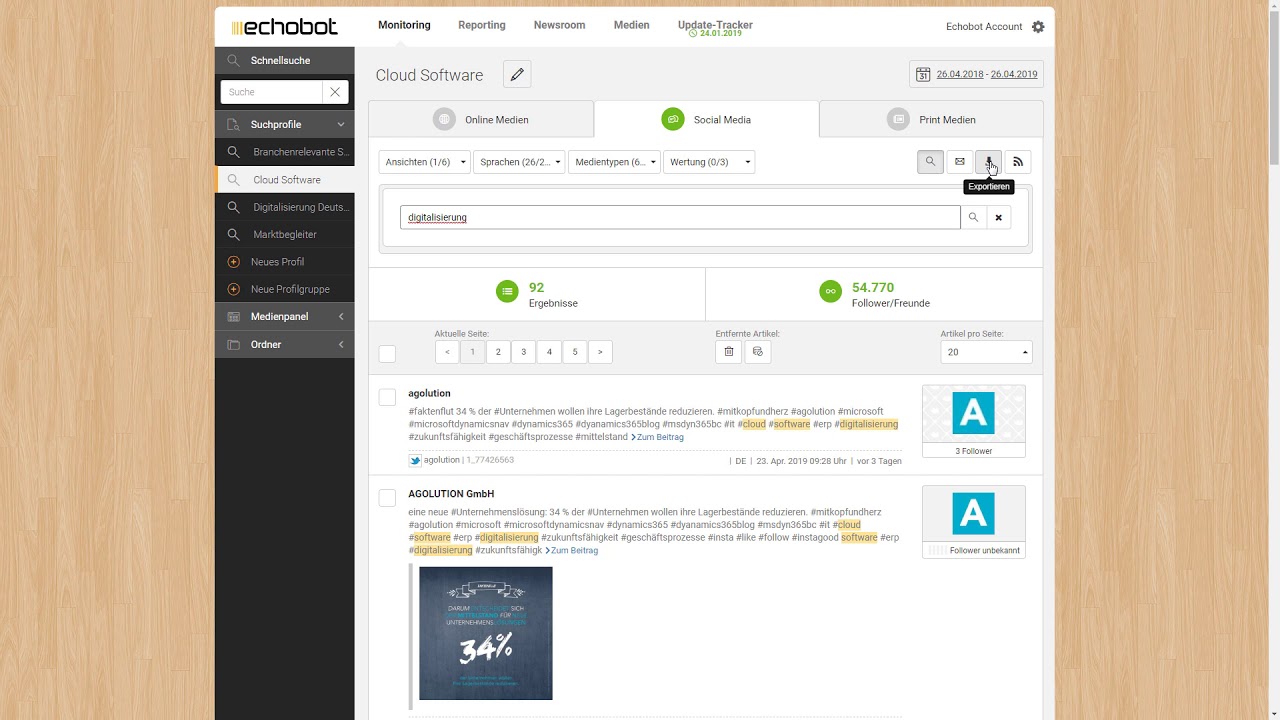The image size is (1280, 720).
Task: Change Artikel pro Seite dropdown value 20
Action: pyautogui.click(x=986, y=352)
